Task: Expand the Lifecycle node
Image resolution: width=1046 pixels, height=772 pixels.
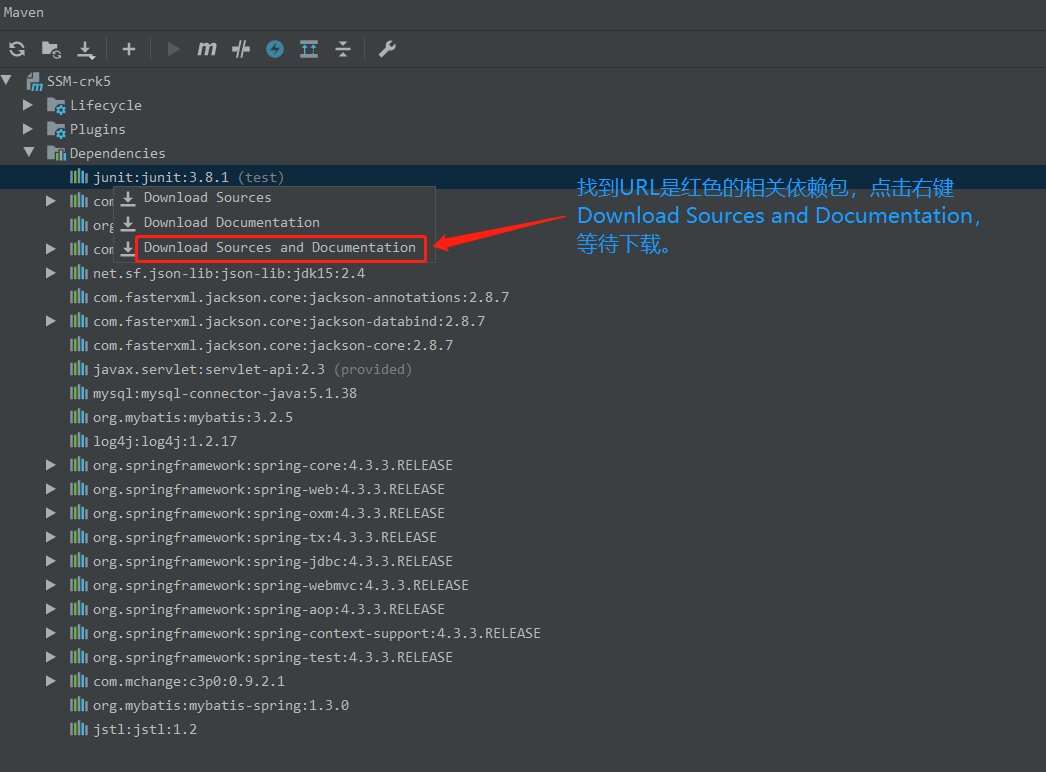Action: [27, 104]
